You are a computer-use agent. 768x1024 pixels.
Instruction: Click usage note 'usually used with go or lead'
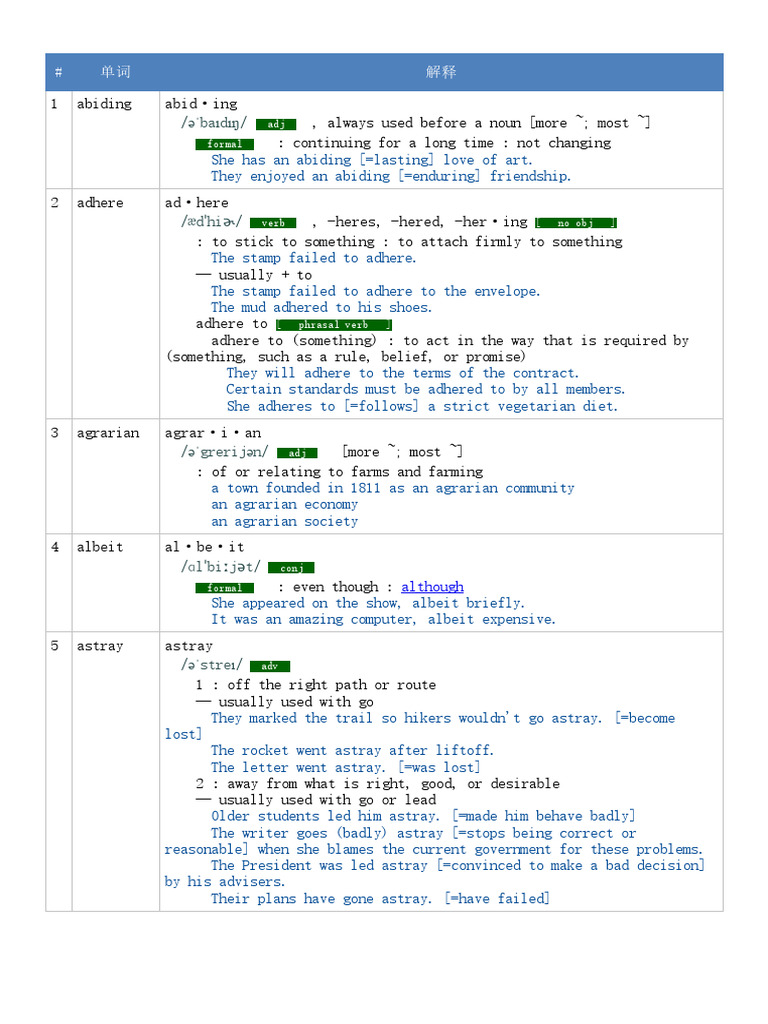327,800
